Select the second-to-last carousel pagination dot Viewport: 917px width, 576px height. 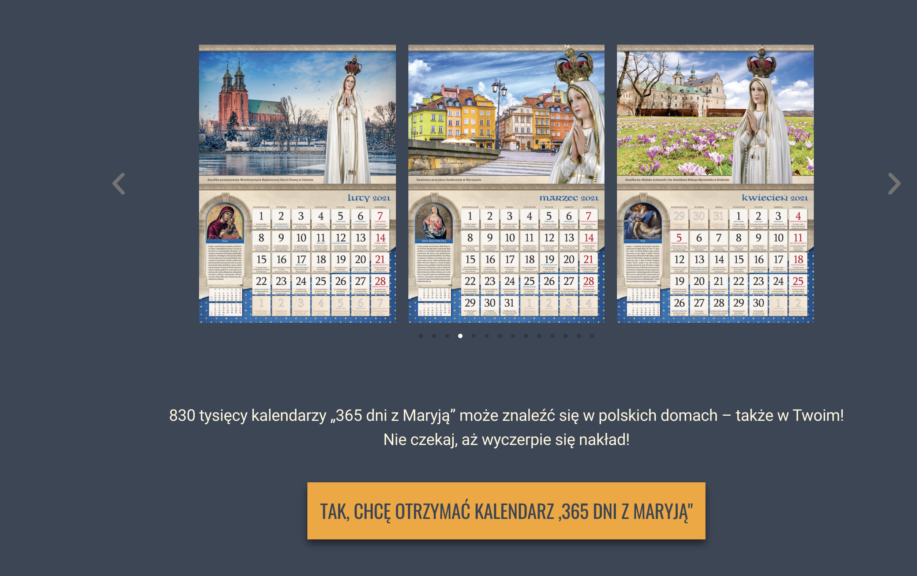point(579,336)
